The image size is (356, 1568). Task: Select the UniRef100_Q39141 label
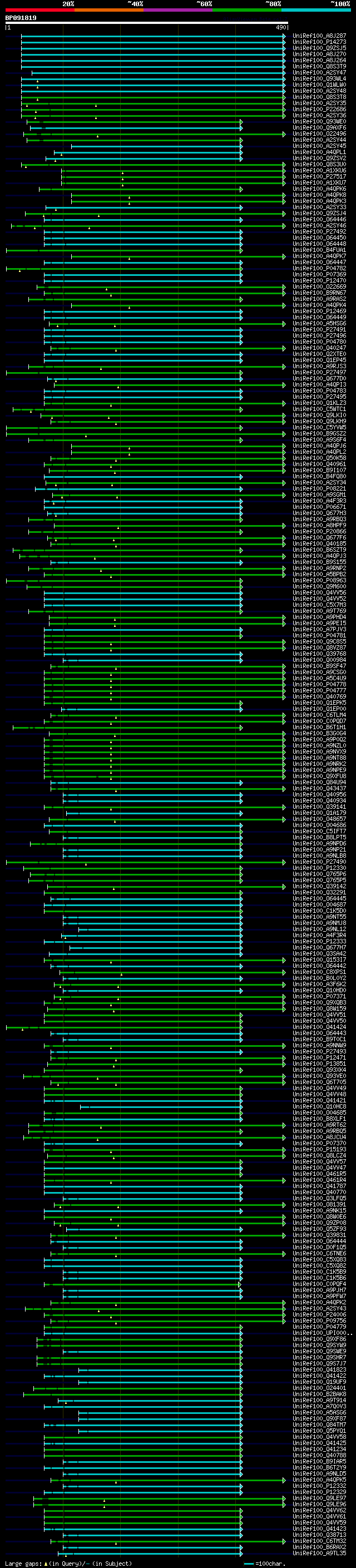pos(319,807)
